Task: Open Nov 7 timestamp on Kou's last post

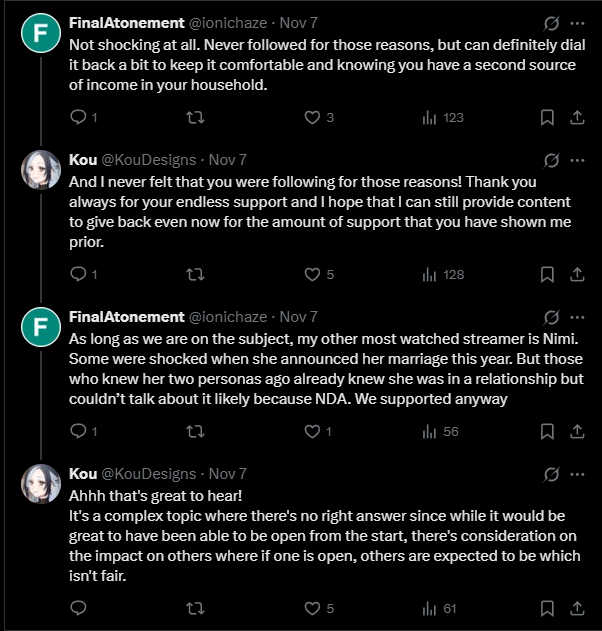Action: (x=228, y=473)
